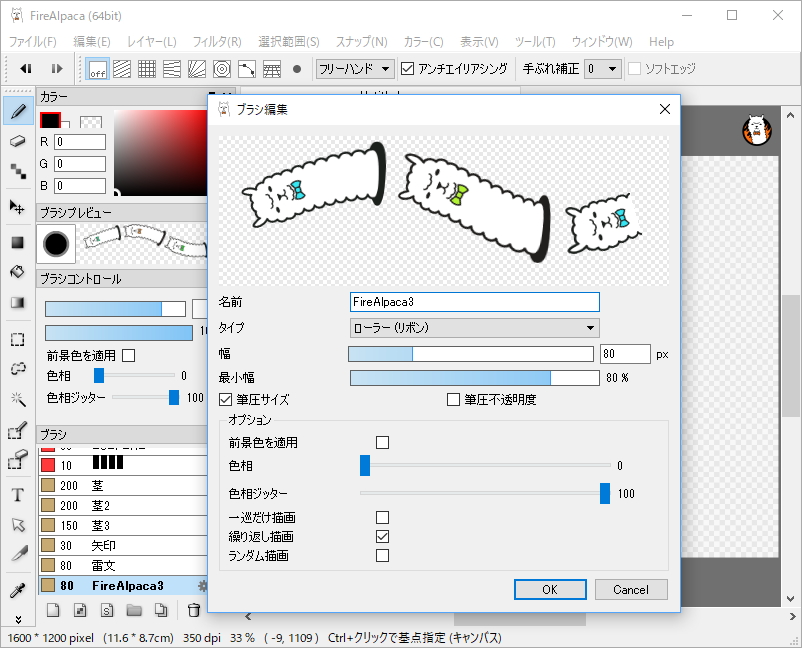Screen dimensions: 802x648
Task: Click the 最小幅 slider bar
Action: coord(475,378)
